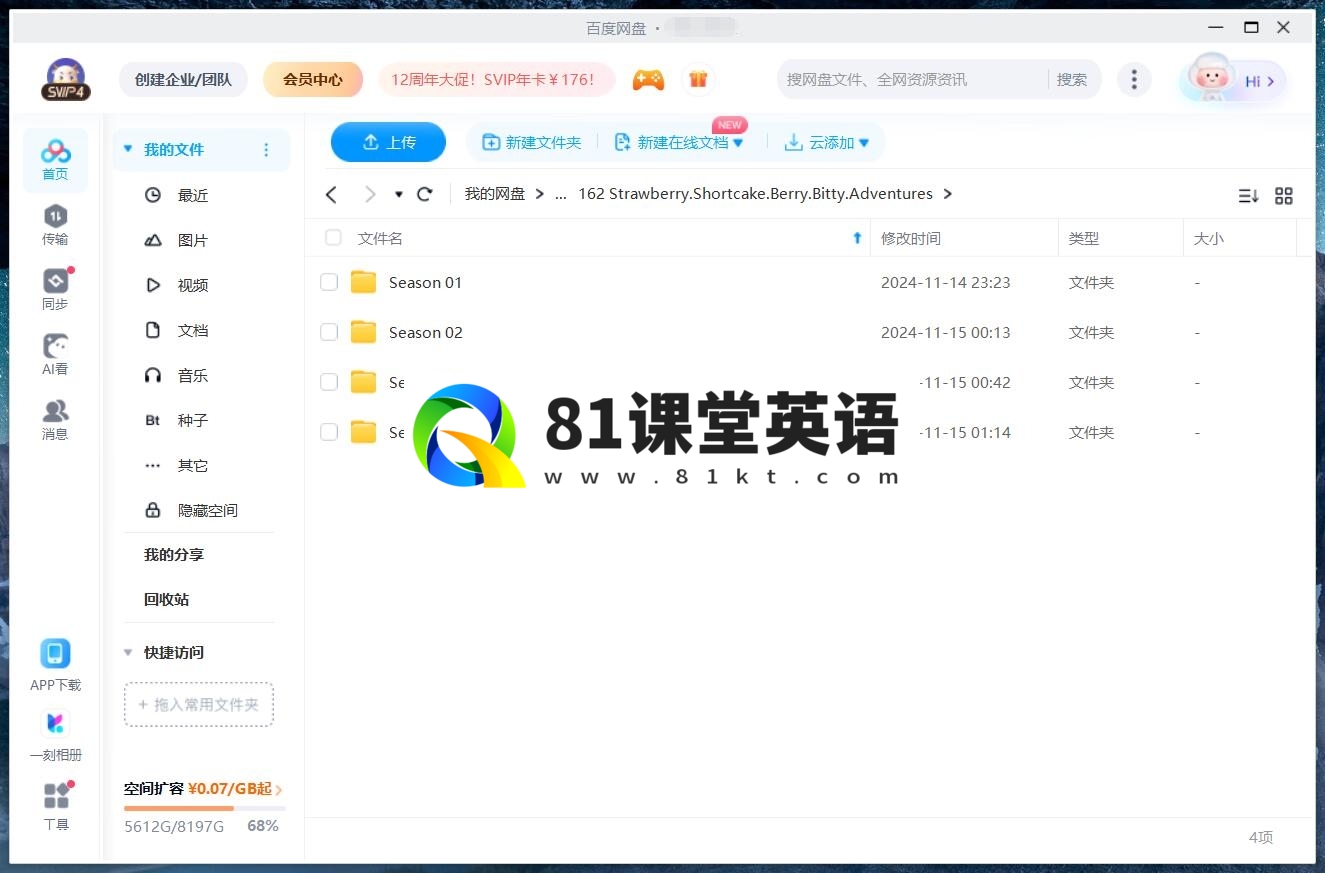Open the gift box icon
1325x873 pixels.
click(698, 80)
